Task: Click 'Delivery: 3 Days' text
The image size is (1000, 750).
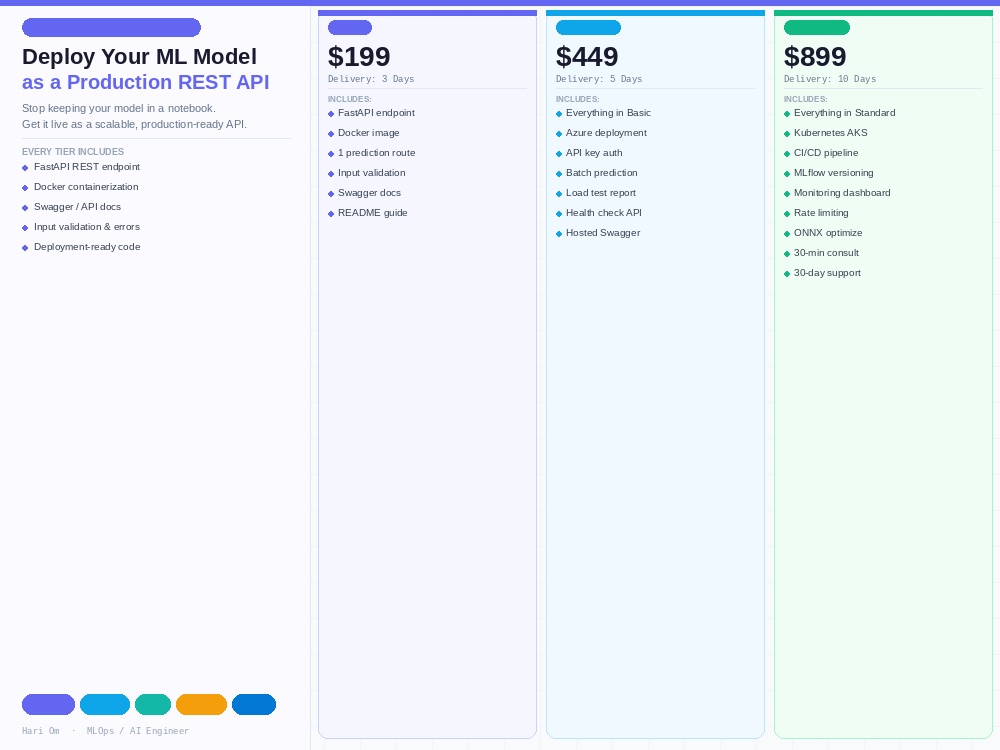Action: [x=371, y=79]
